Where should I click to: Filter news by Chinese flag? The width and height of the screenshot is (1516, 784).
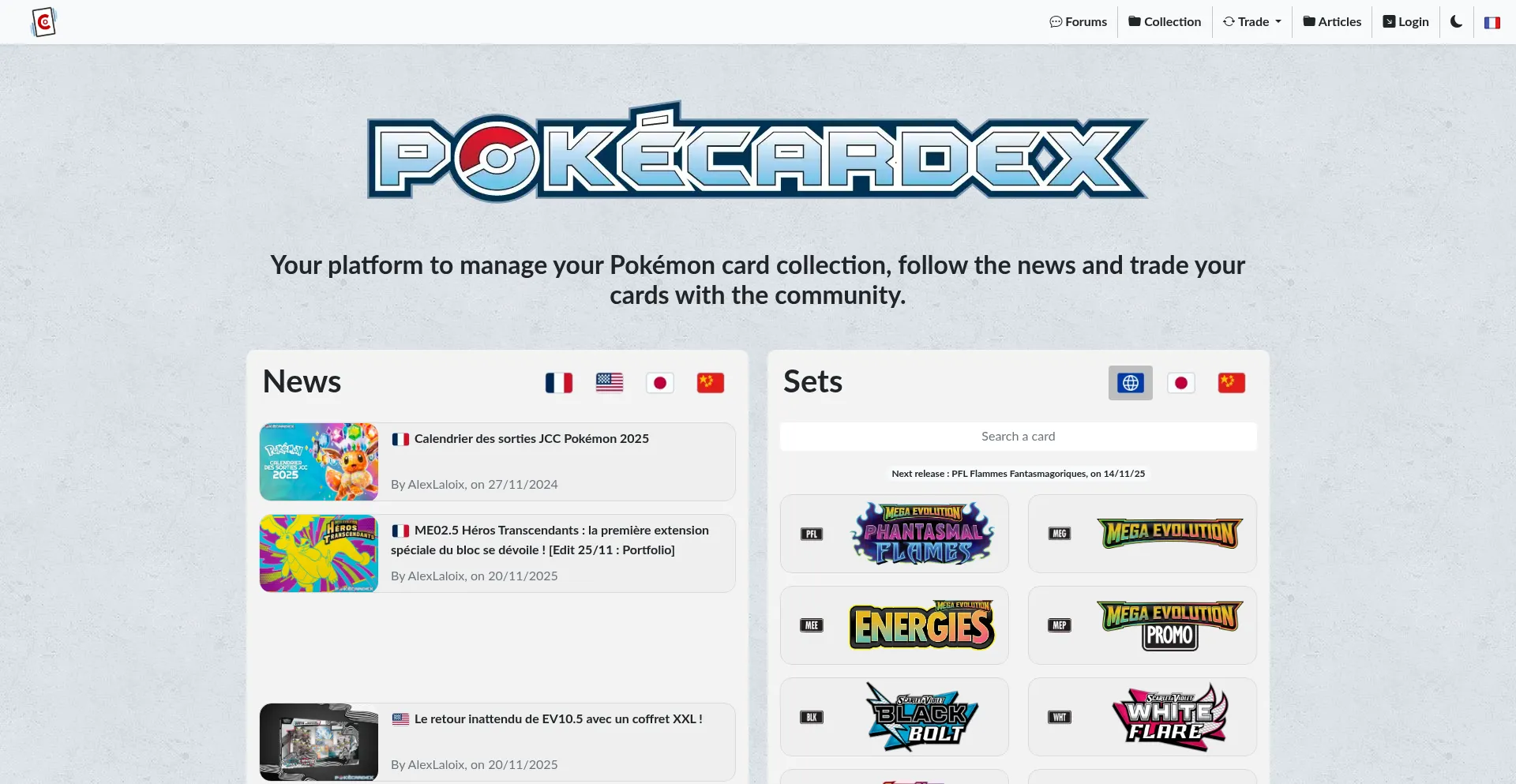tap(711, 383)
